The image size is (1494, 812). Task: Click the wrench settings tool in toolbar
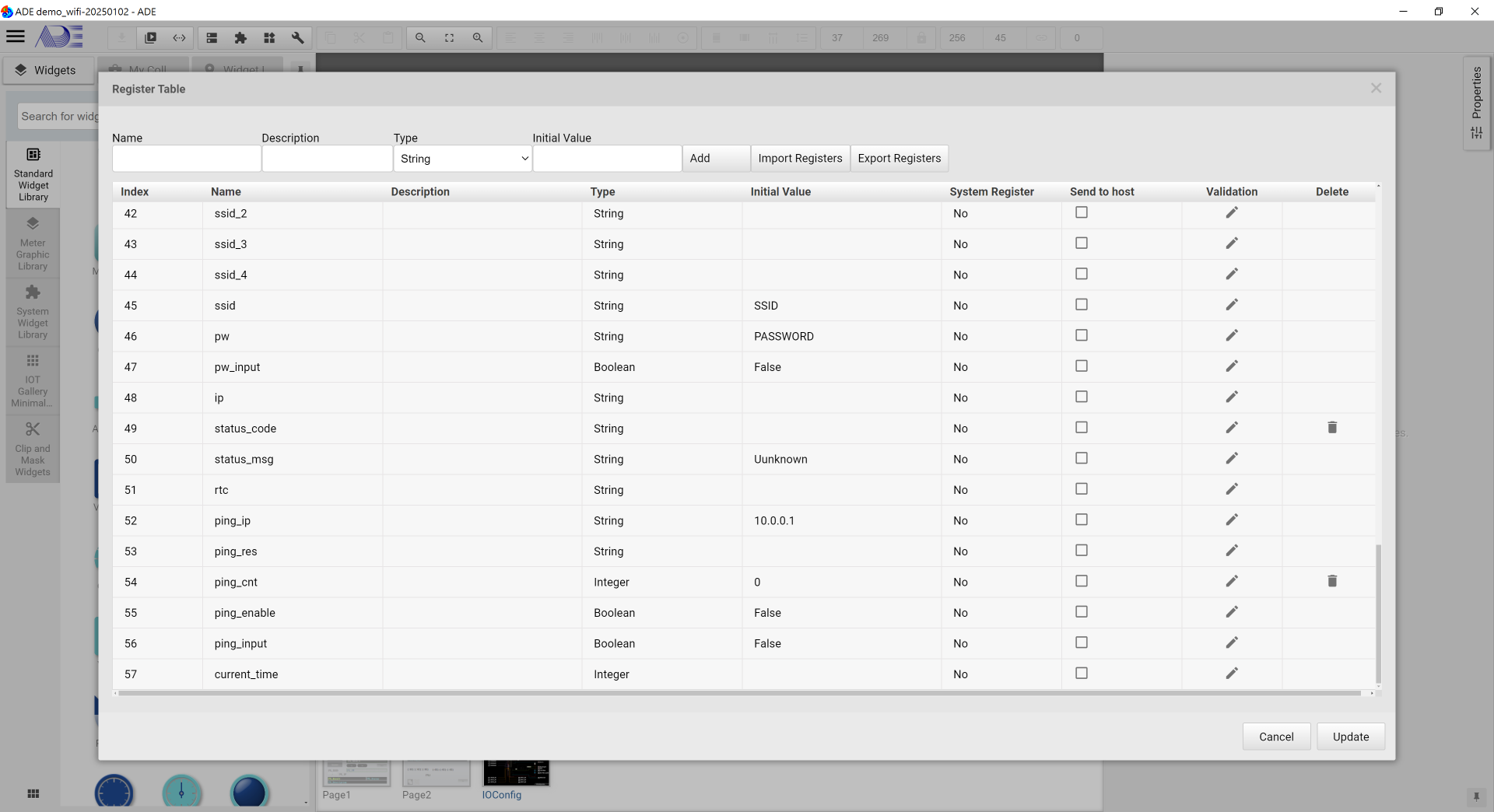tap(297, 37)
